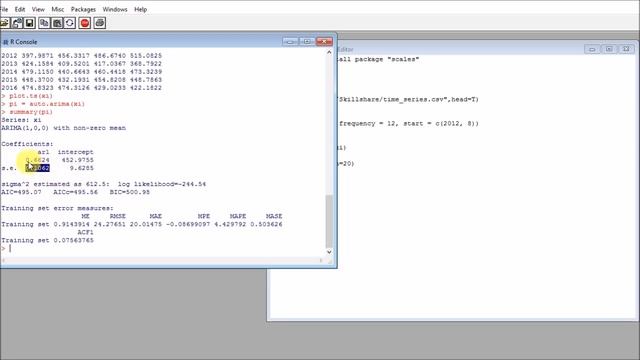Click the highlighted s.e. value for ar1

pyautogui.click(x=38, y=168)
